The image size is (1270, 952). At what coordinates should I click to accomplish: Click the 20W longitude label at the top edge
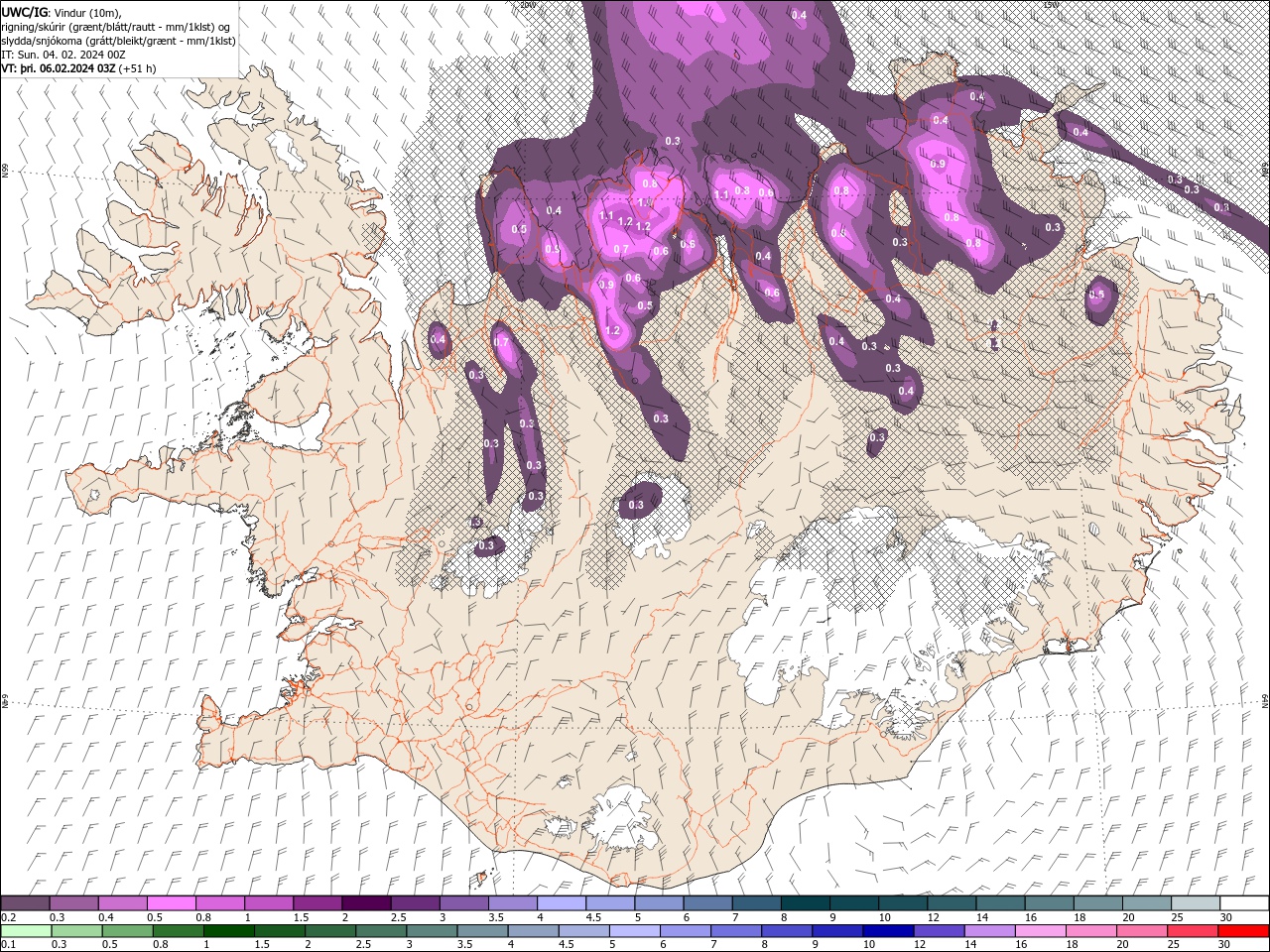click(528, 4)
